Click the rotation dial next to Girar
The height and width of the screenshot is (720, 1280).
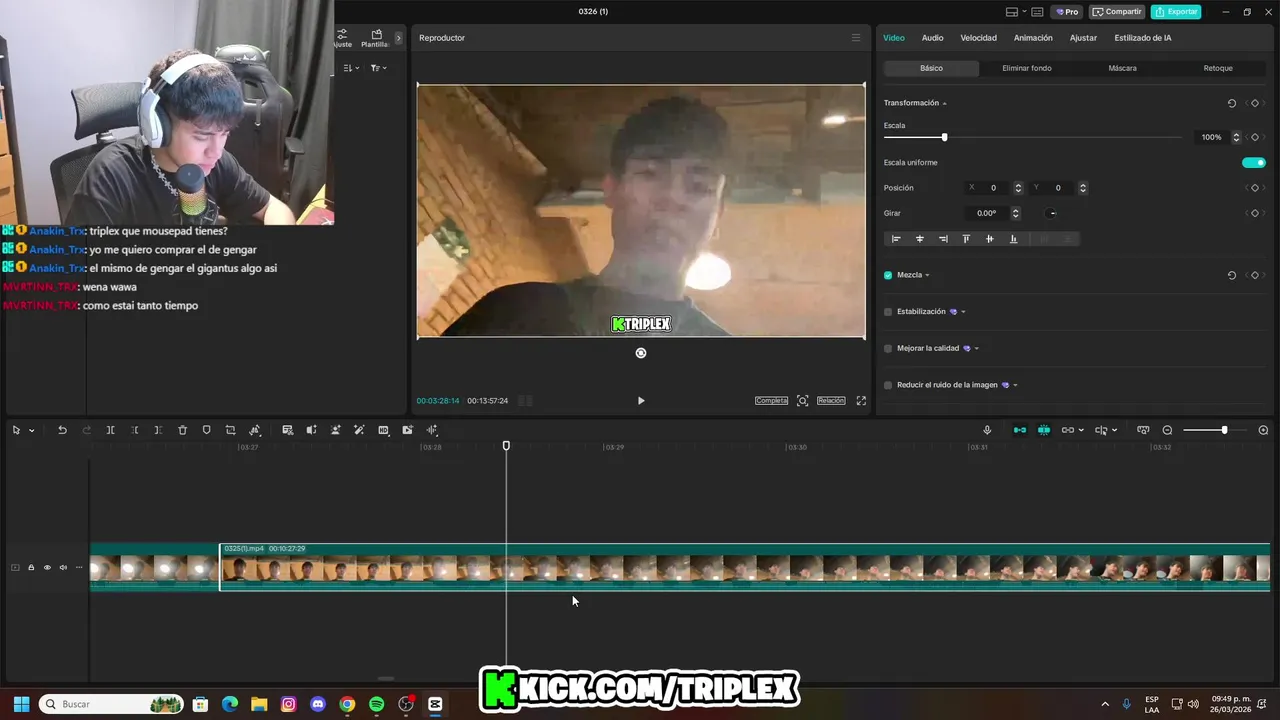click(x=1052, y=213)
